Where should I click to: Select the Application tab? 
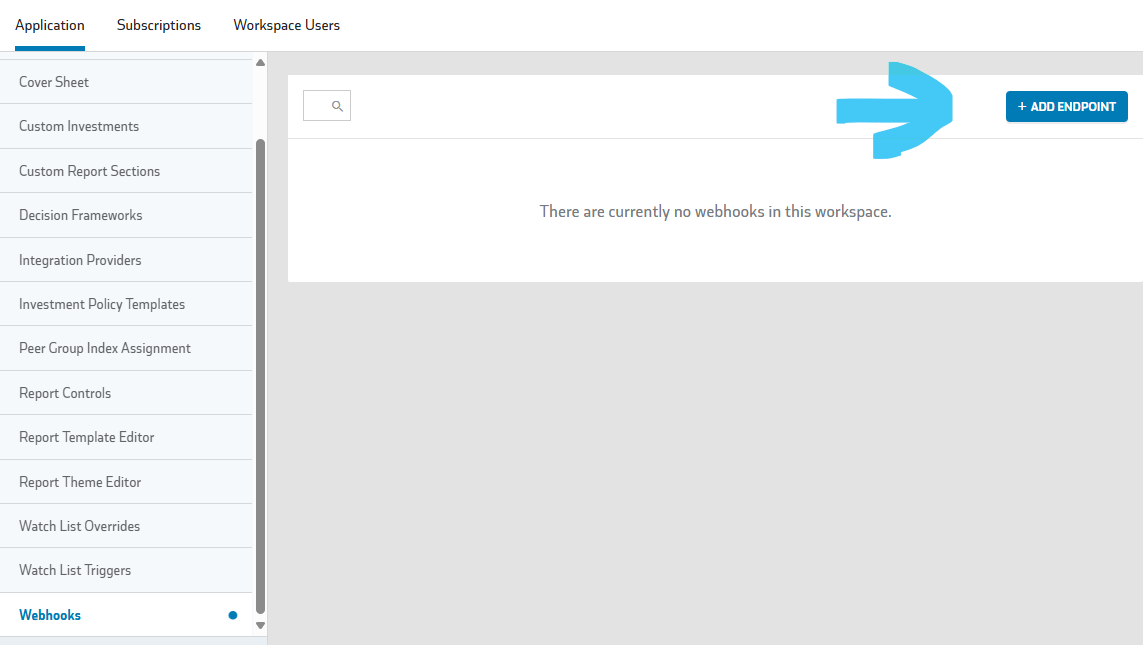50,25
